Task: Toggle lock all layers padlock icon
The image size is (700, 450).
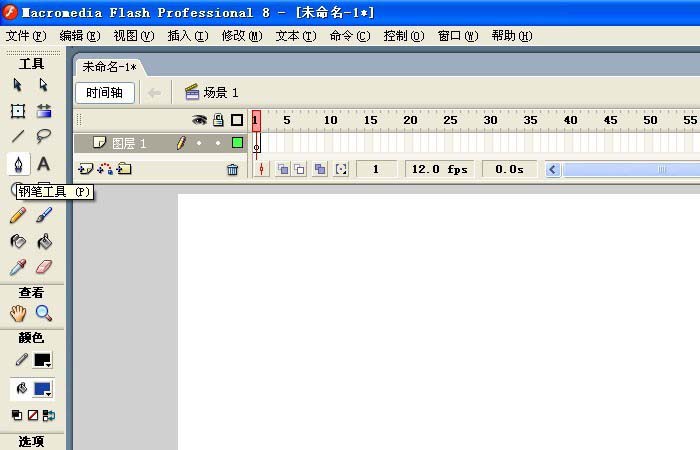Action: 218,120
